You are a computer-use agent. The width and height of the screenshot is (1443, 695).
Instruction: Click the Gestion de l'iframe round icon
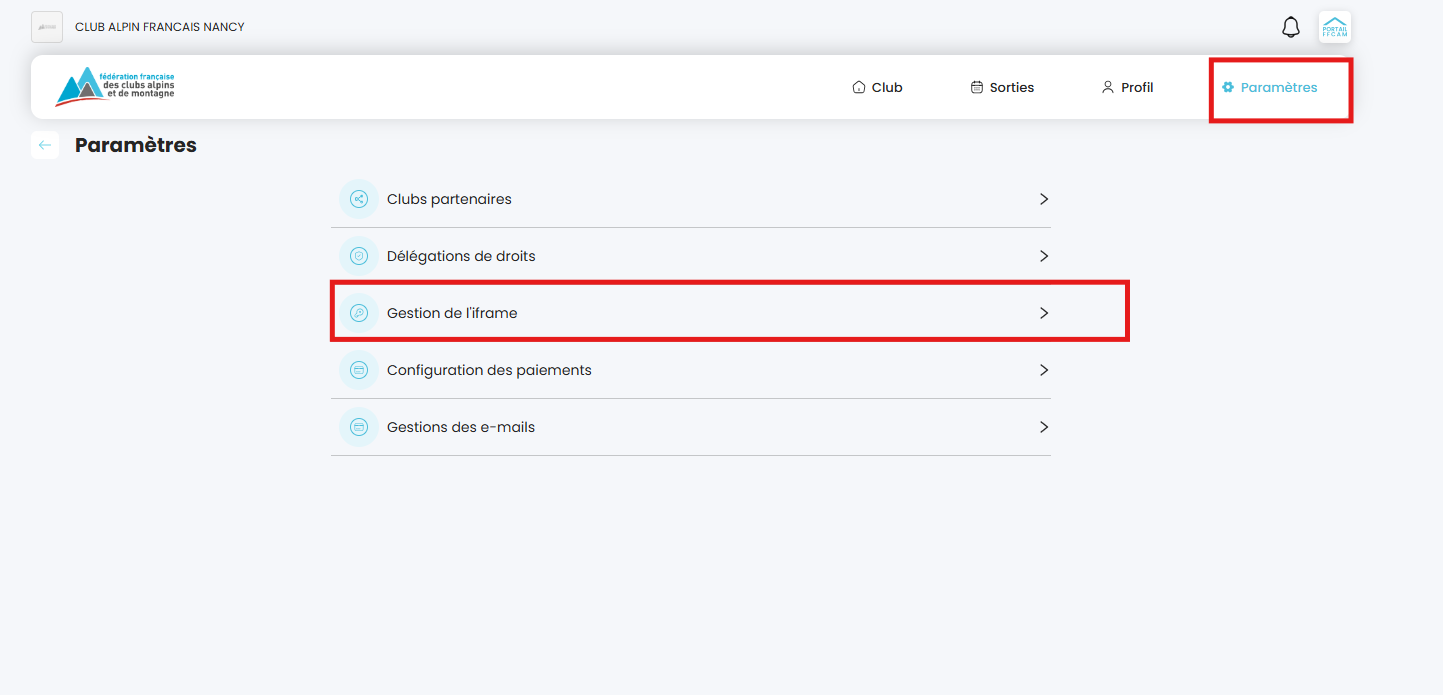point(359,313)
